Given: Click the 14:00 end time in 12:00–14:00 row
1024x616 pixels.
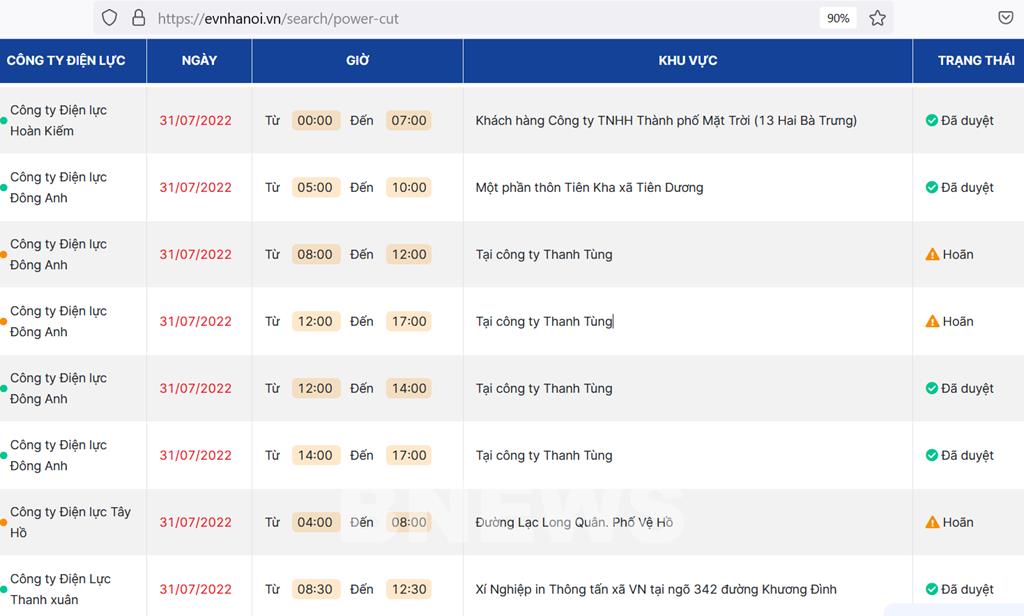Looking at the screenshot, I should (x=409, y=388).
